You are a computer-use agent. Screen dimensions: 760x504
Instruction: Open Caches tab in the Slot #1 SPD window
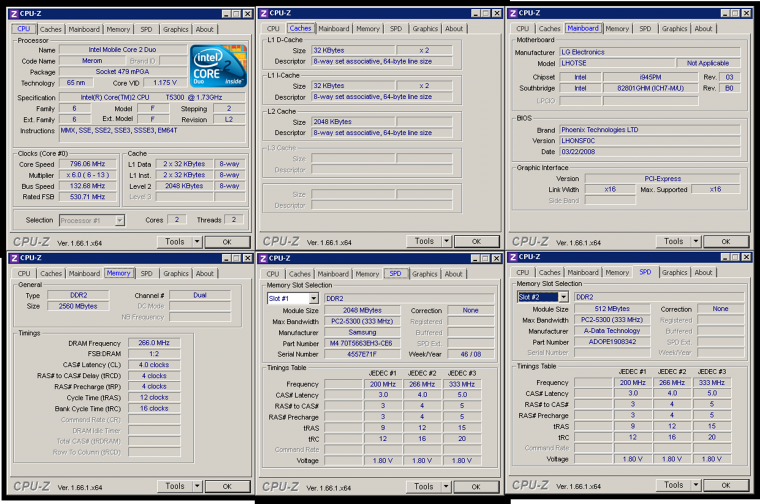[x=300, y=274]
